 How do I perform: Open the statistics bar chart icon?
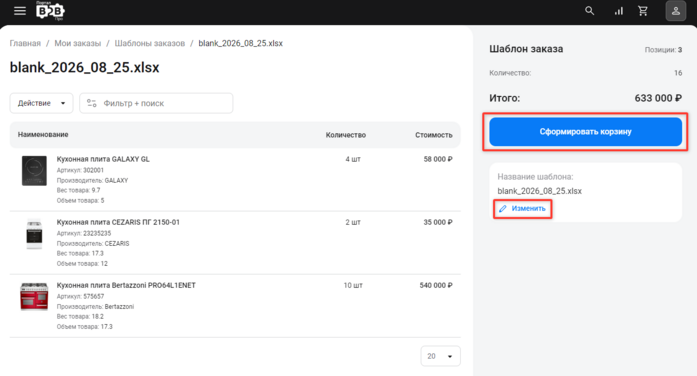tap(618, 11)
